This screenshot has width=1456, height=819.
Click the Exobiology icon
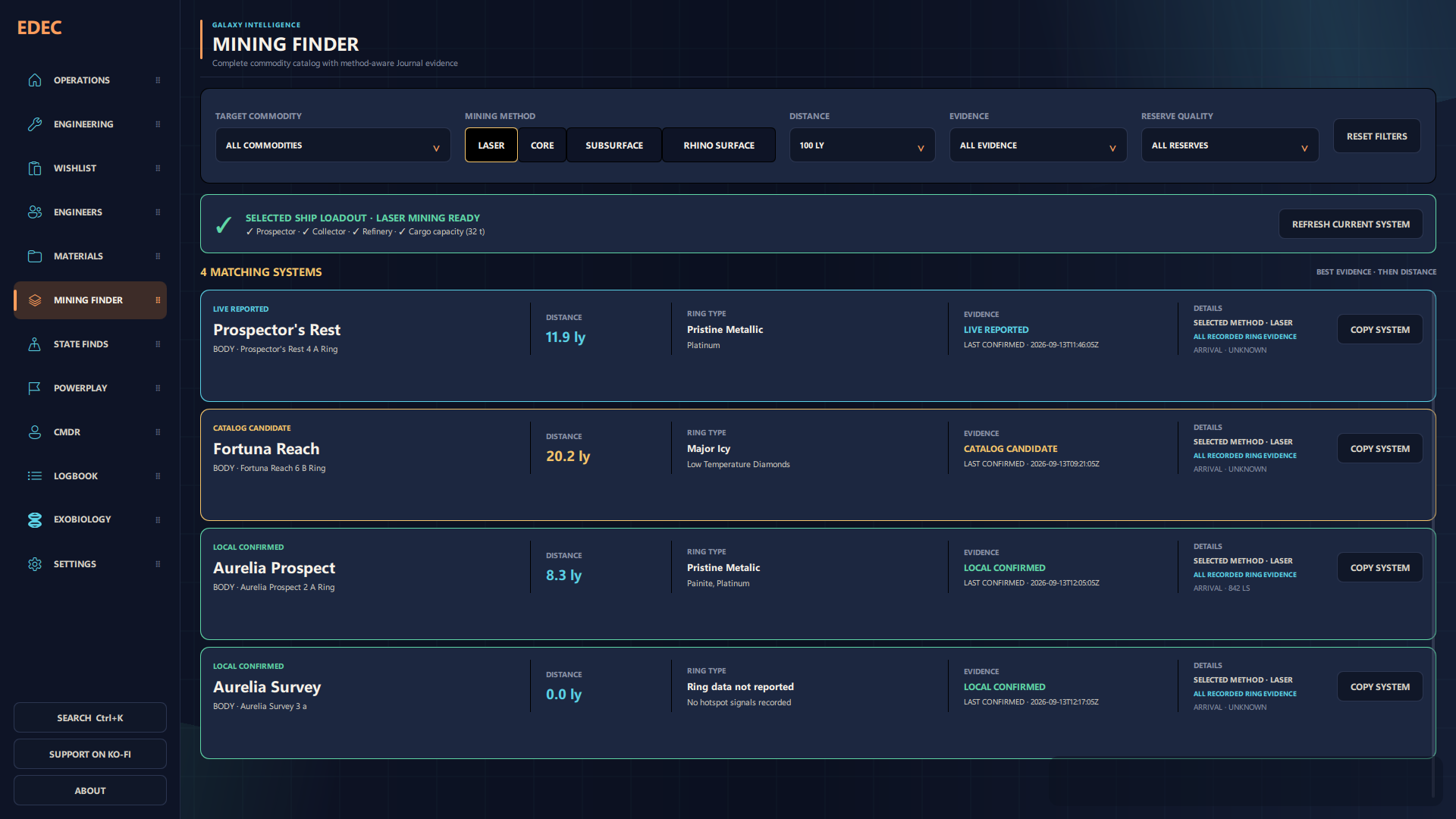coord(35,519)
